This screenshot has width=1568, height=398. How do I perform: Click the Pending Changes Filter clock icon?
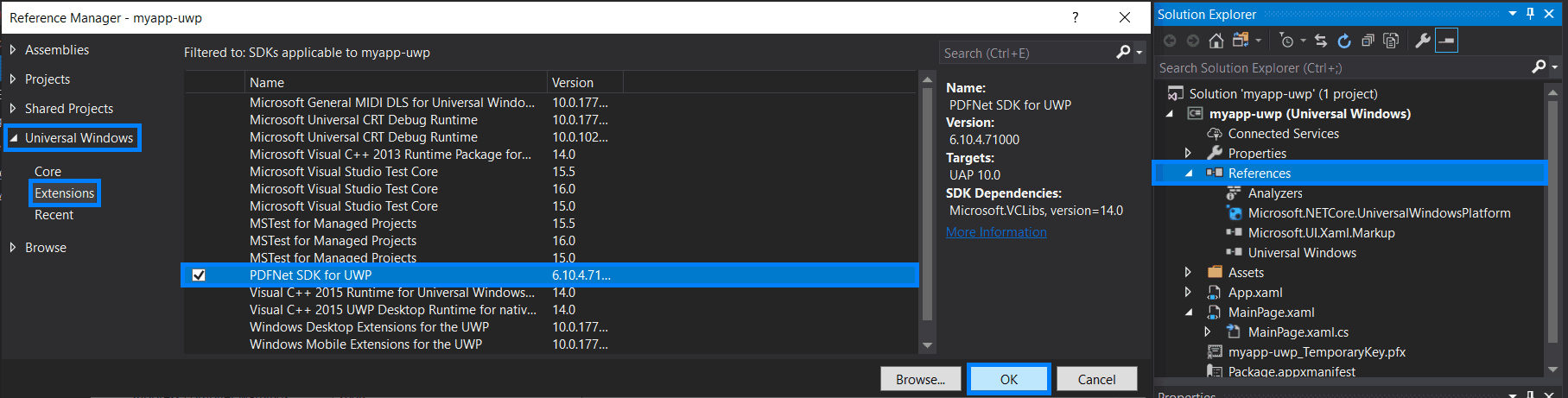[1287, 41]
